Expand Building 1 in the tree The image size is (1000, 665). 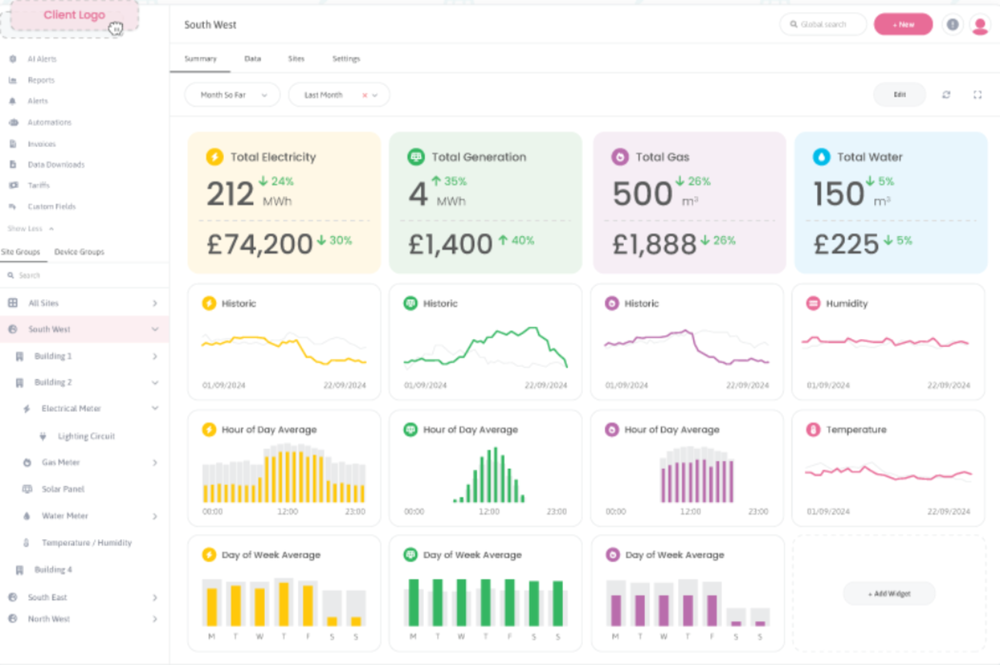coord(154,356)
